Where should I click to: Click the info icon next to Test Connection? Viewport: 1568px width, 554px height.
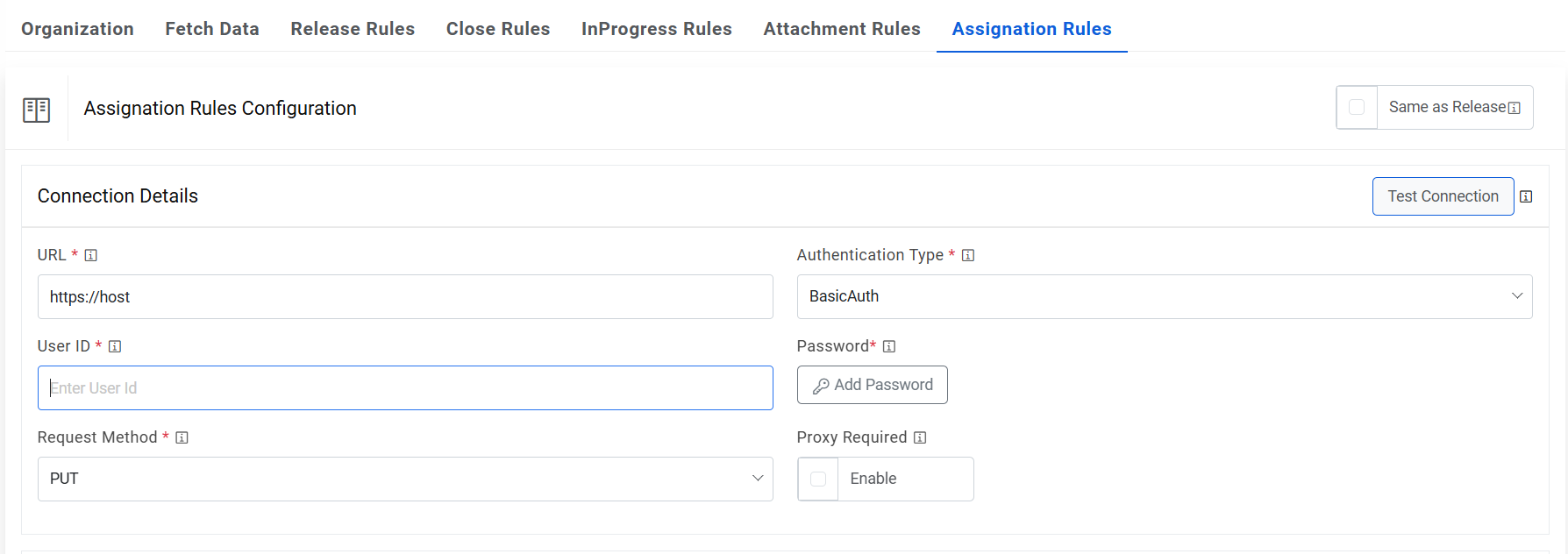(x=1526, y=196)
